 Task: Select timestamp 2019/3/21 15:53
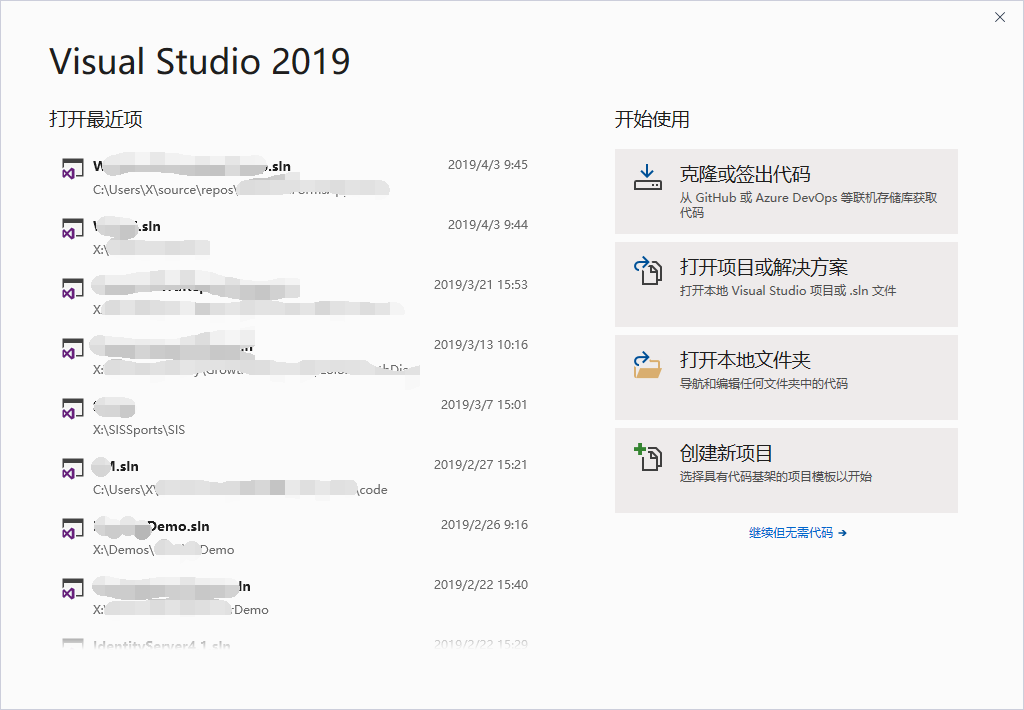coord(481,285)
